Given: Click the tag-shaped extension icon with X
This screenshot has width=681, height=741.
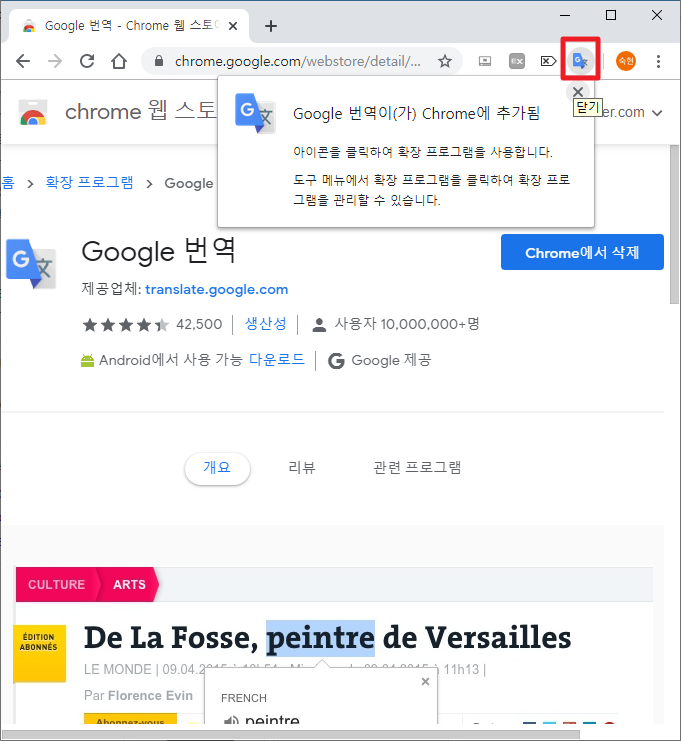Looking at the screenshot, I should tap(548, 61).
